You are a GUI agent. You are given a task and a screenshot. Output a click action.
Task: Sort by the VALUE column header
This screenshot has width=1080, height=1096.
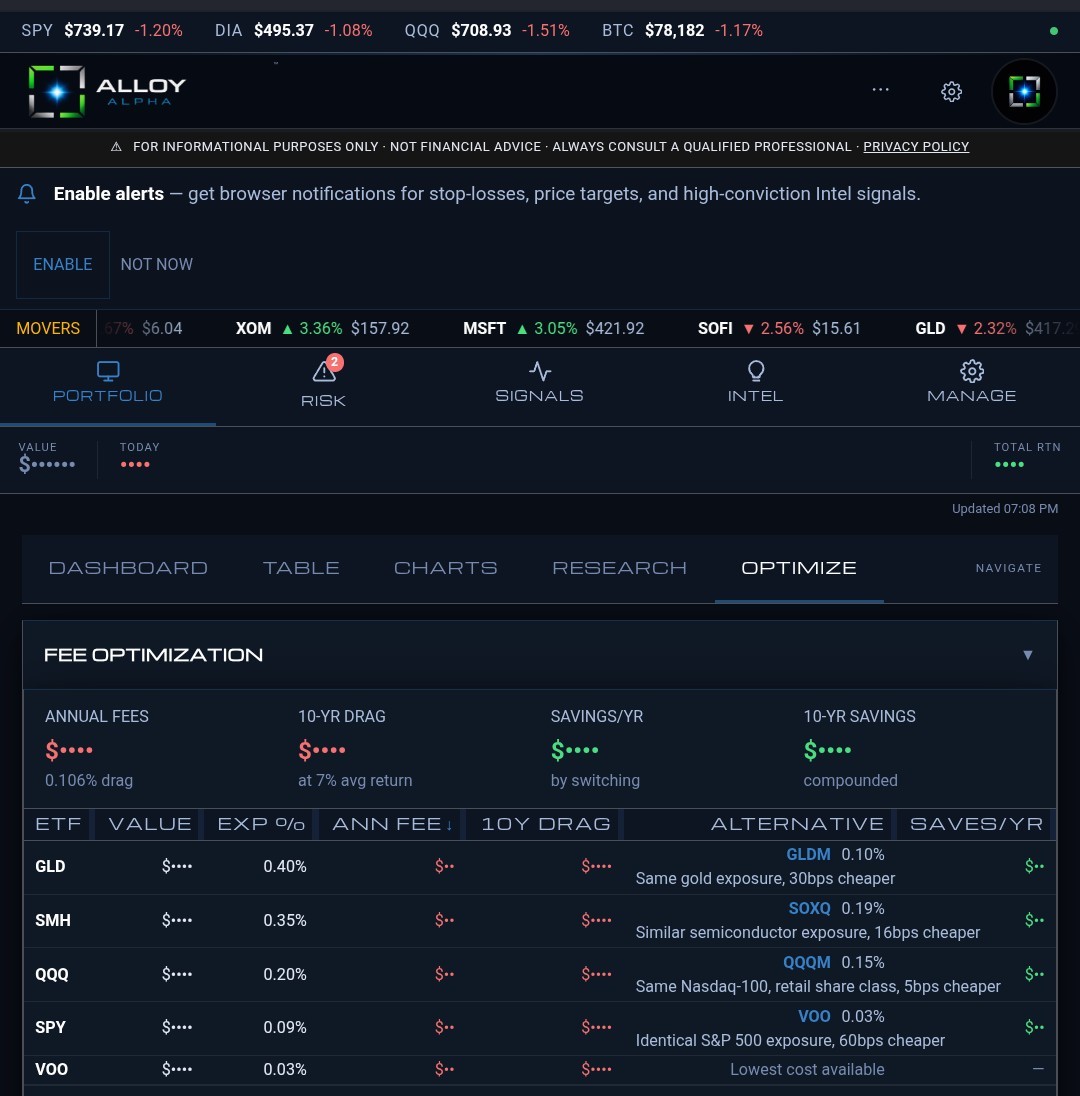(150, 824)
